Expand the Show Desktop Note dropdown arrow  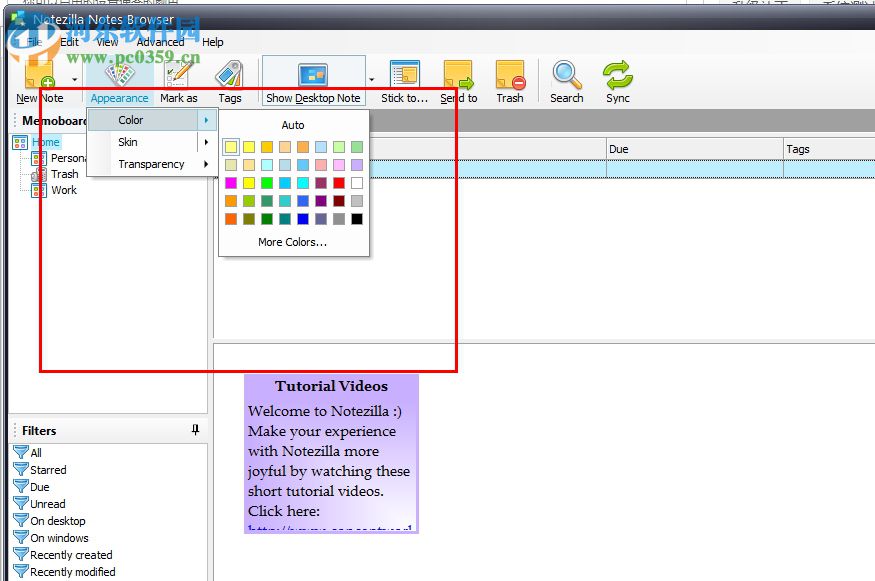[x=372, y=79]
